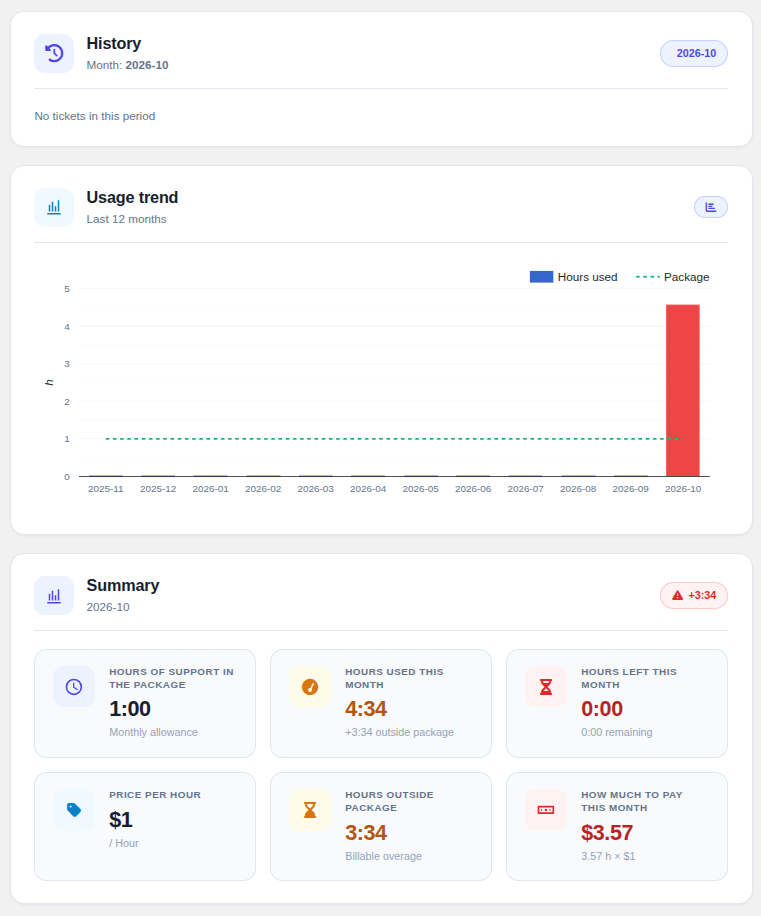Select the 1:00 monthly allowance value
This screenshot has width=761, height=916.
point(130,709)
